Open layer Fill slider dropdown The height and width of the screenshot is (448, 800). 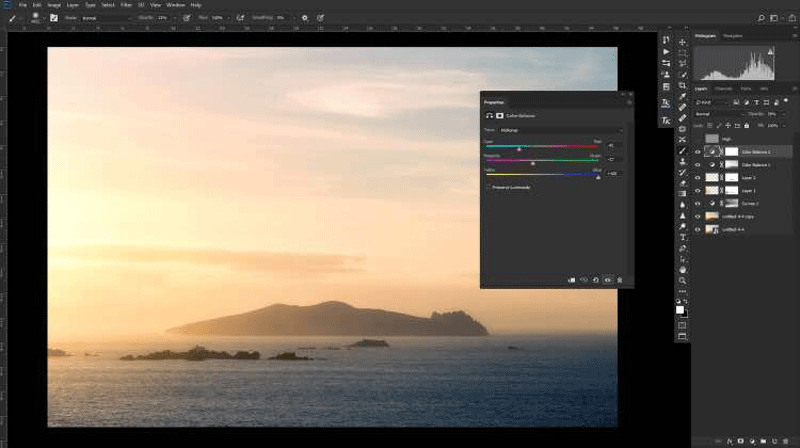(x=784, y=126)
